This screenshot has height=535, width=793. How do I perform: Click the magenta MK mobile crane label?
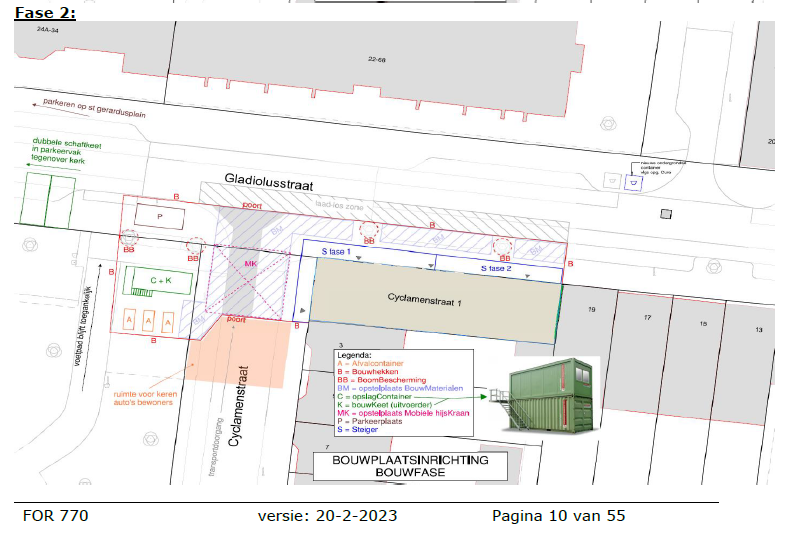[251, 264]
